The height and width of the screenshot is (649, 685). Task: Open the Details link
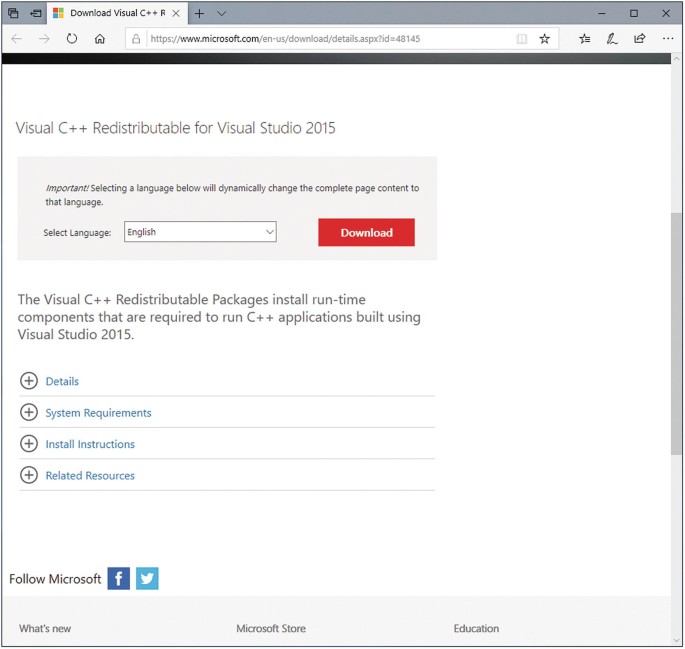coord(62,381)
